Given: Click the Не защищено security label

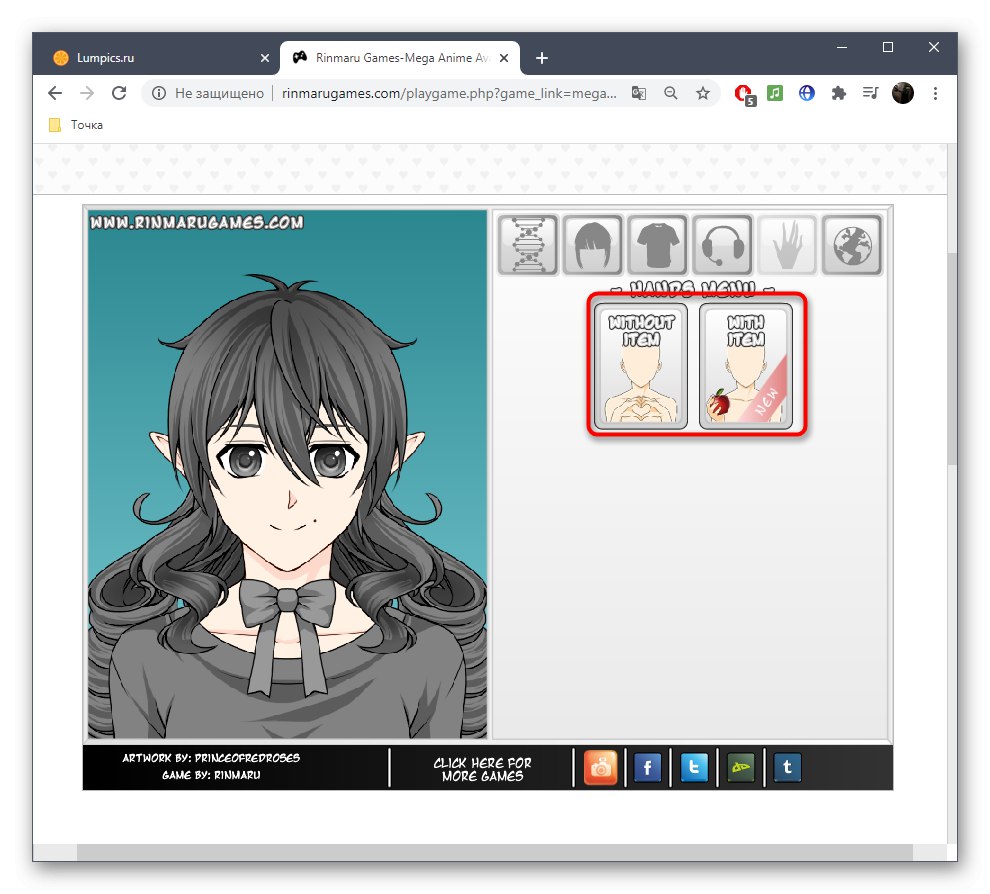Looking at the screenshot, I should 219,93.
